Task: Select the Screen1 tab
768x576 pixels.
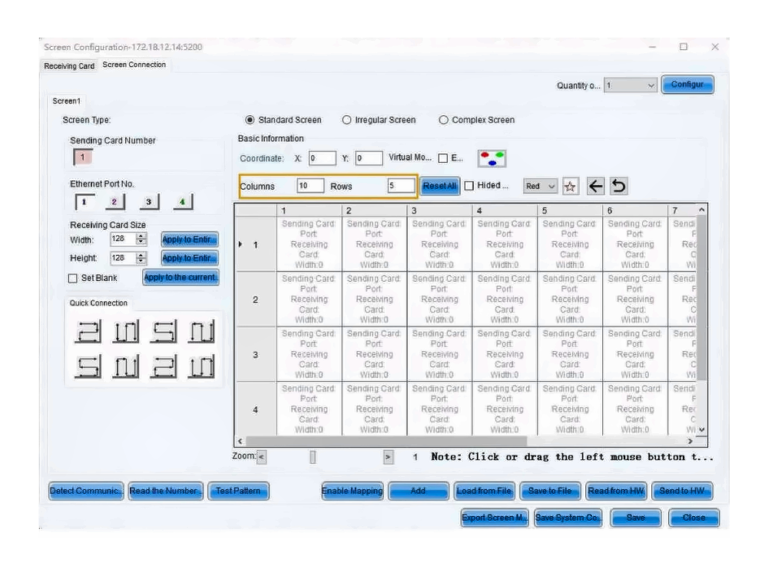Action: pyautogui.click(x=67, y=101)
